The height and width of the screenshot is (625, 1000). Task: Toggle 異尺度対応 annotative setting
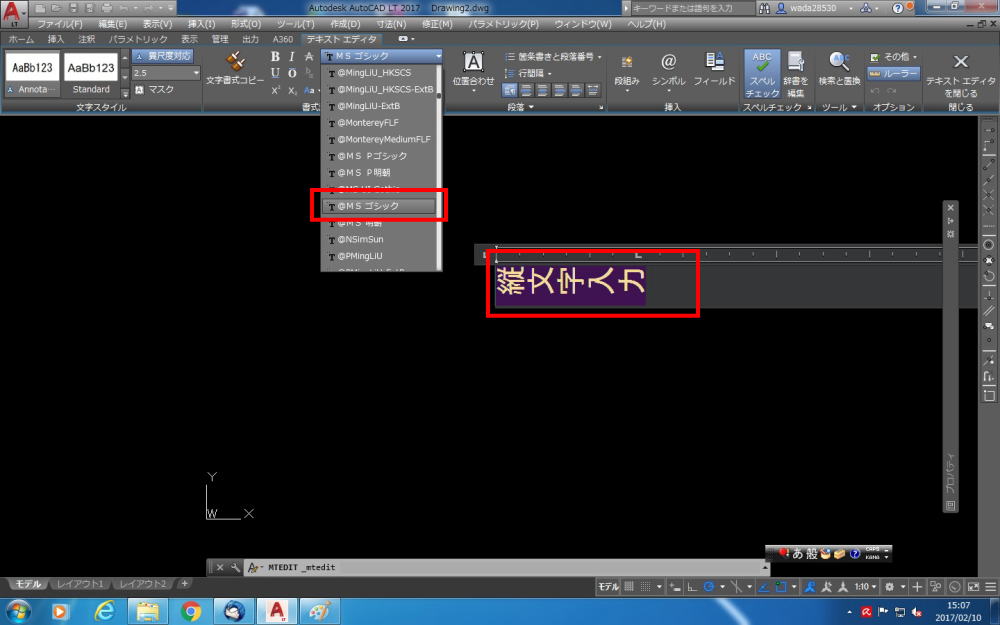tap(163, 56)
